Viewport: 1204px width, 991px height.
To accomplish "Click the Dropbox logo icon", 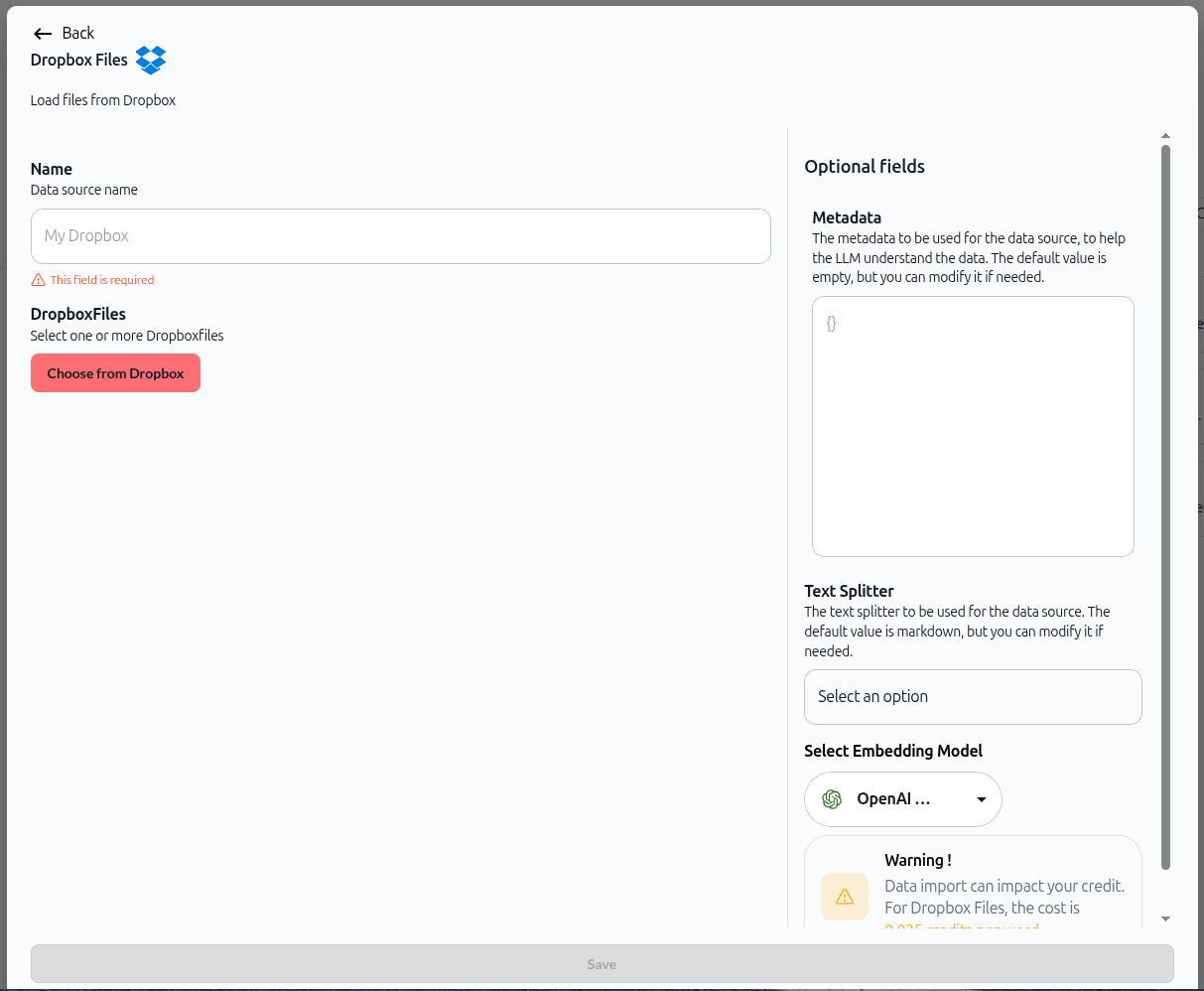I will coord(151,60).
